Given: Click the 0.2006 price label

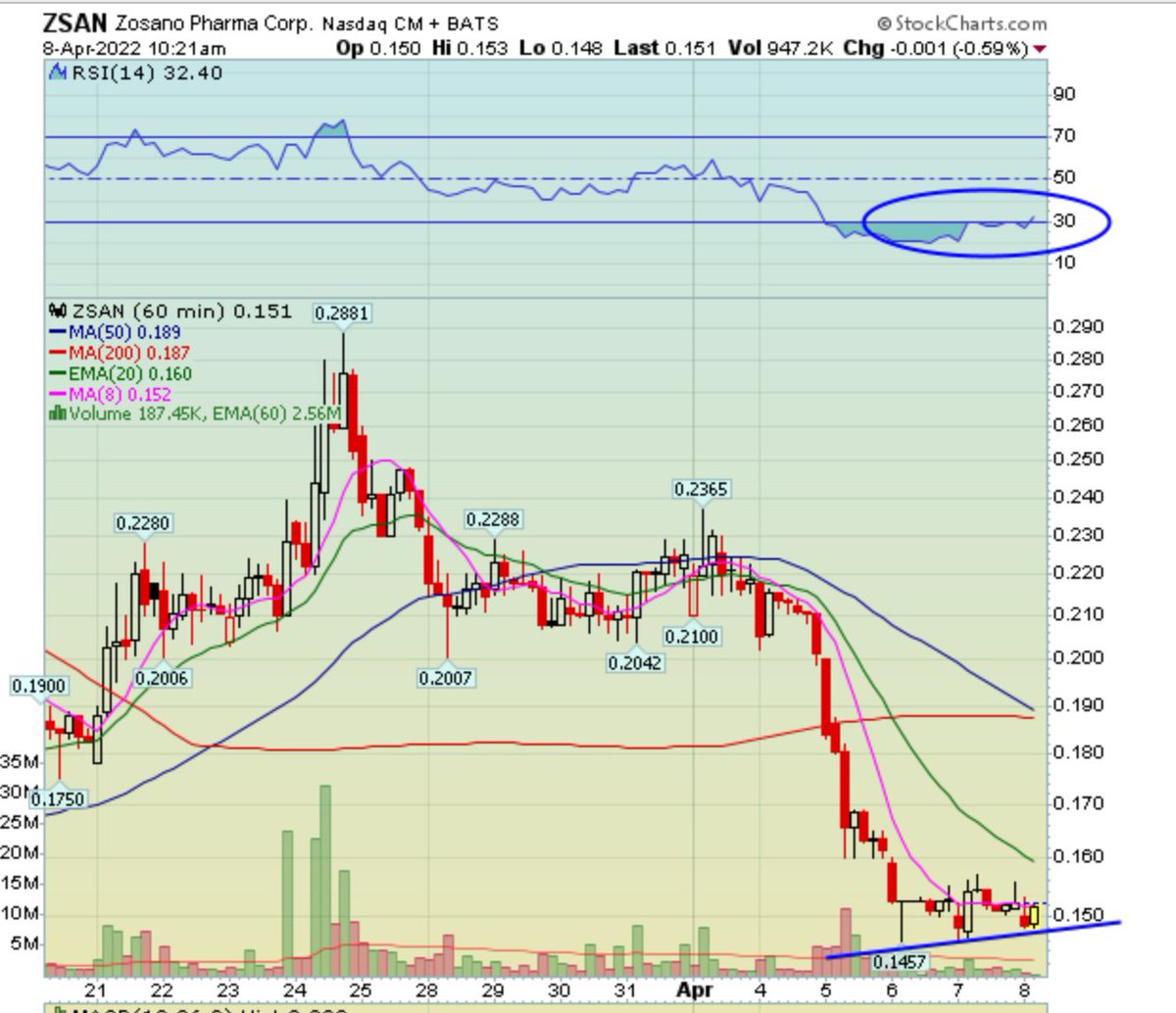Looking at the screenshot, I should pos(163,677).
